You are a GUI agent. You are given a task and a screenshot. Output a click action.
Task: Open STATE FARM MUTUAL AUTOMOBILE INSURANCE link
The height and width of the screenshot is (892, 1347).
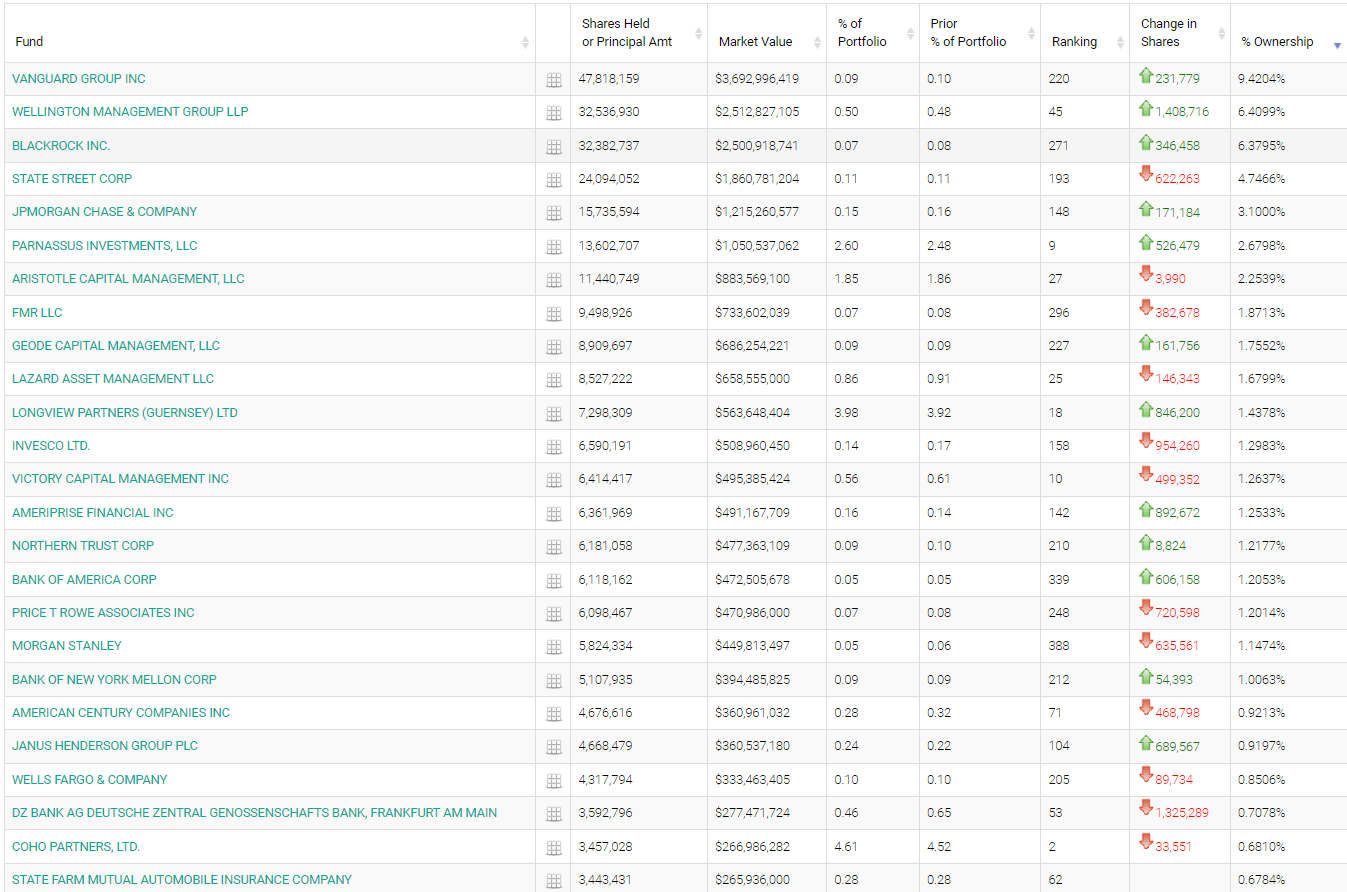[x=182, y=880]
